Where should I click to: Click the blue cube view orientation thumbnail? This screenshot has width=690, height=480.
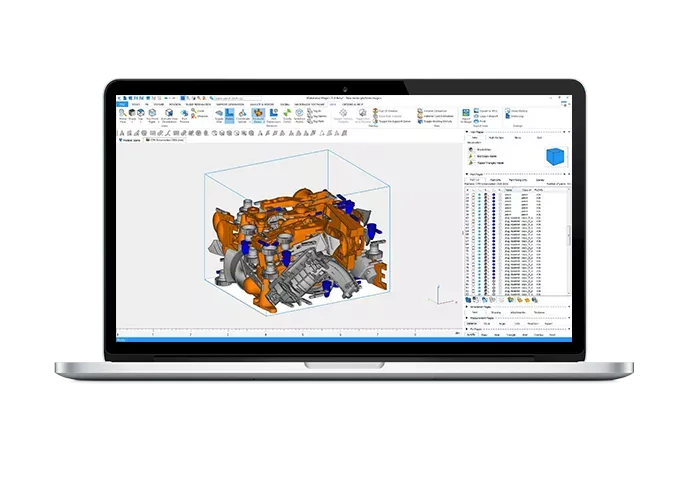click(x=555, y=157)
